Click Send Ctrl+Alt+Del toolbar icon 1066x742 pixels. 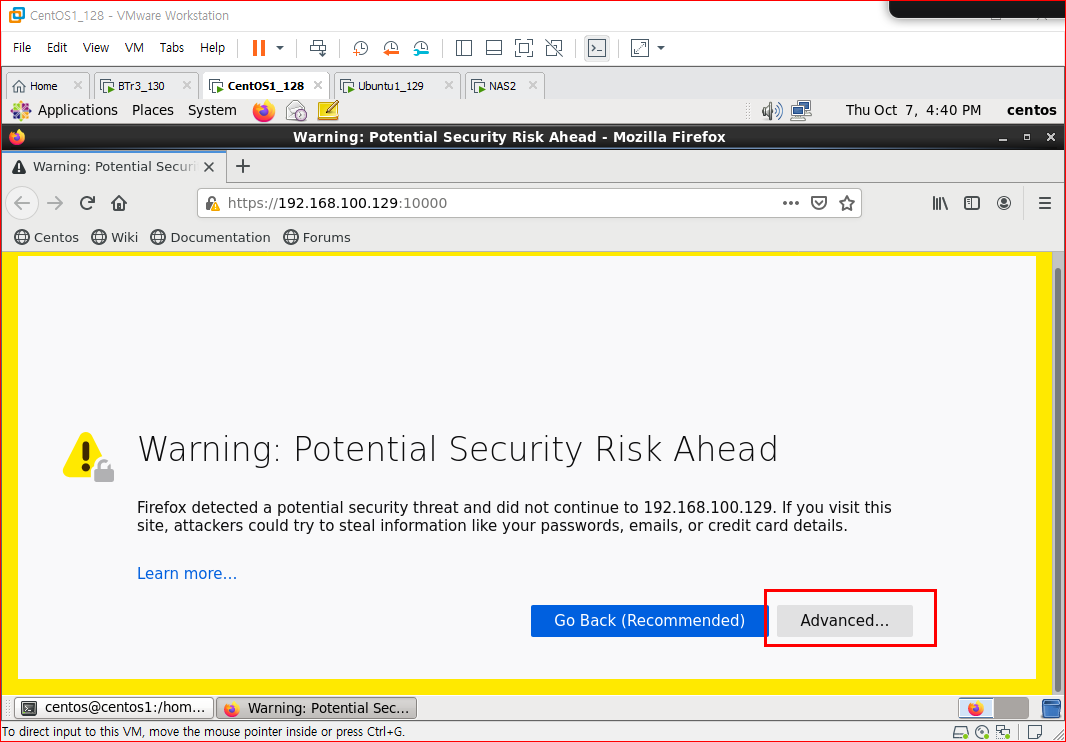point(318,48)
